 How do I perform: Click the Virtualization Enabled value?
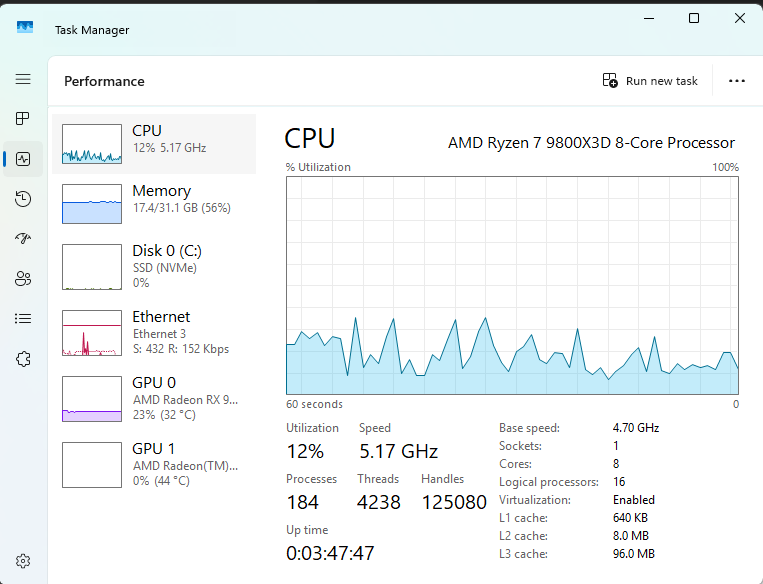pos(634,500)
